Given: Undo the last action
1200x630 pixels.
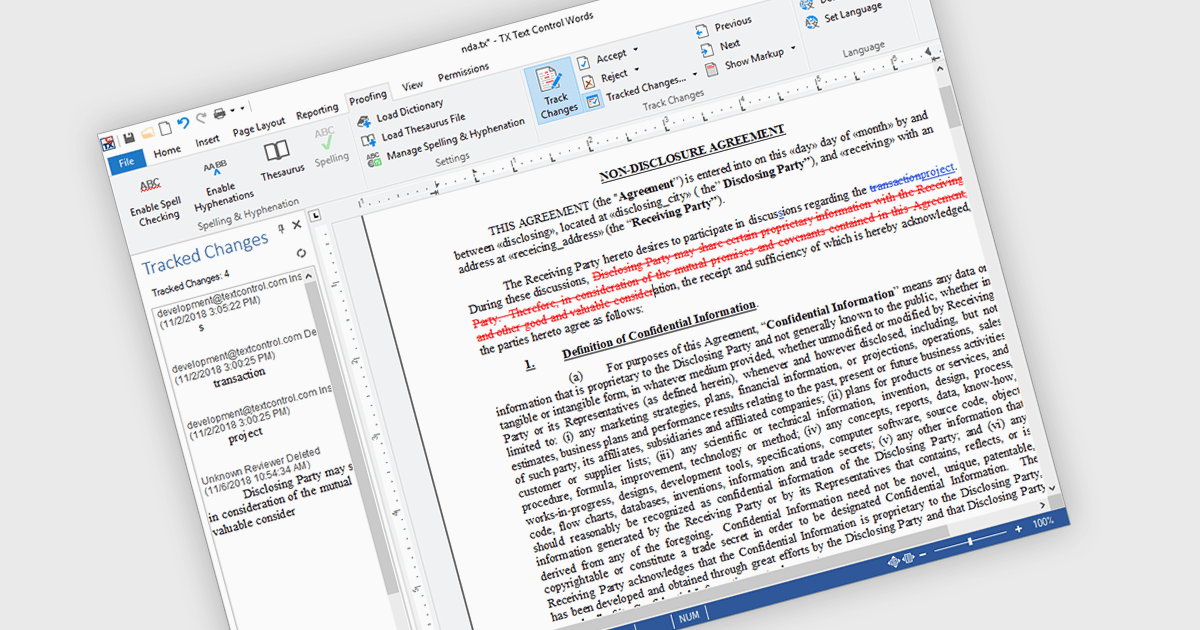Looking at the screenshot, I should 183,123.
